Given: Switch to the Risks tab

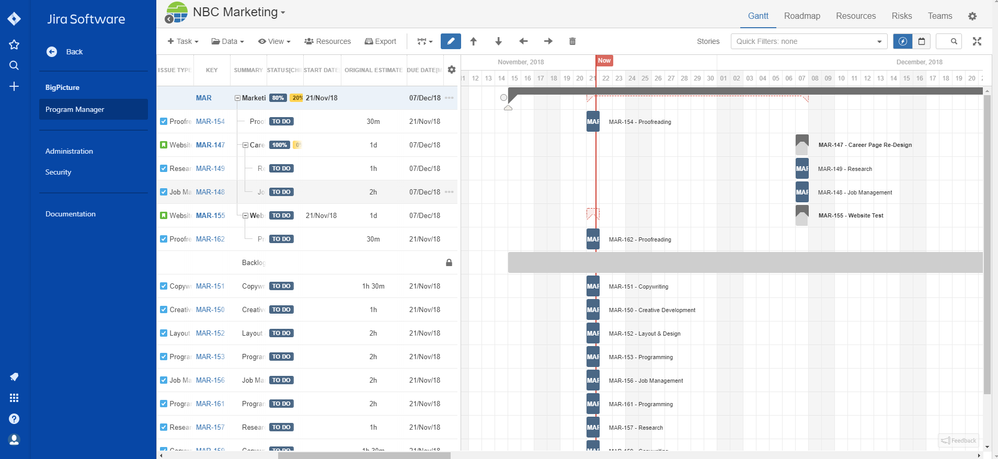Looking at the screenshot, I should click(902, 16).
